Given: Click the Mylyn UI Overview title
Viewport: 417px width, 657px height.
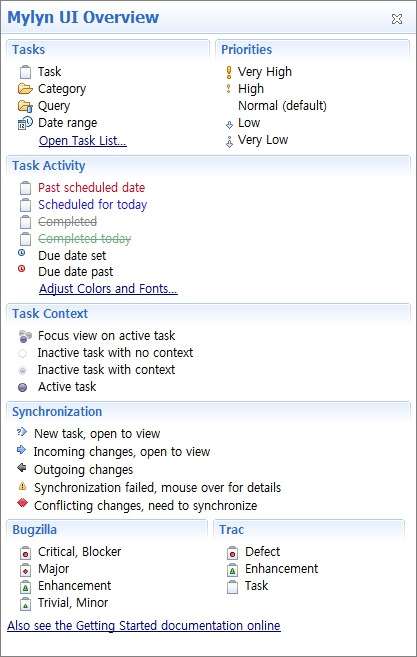Looking at the screenshot, I should (83, 18).
